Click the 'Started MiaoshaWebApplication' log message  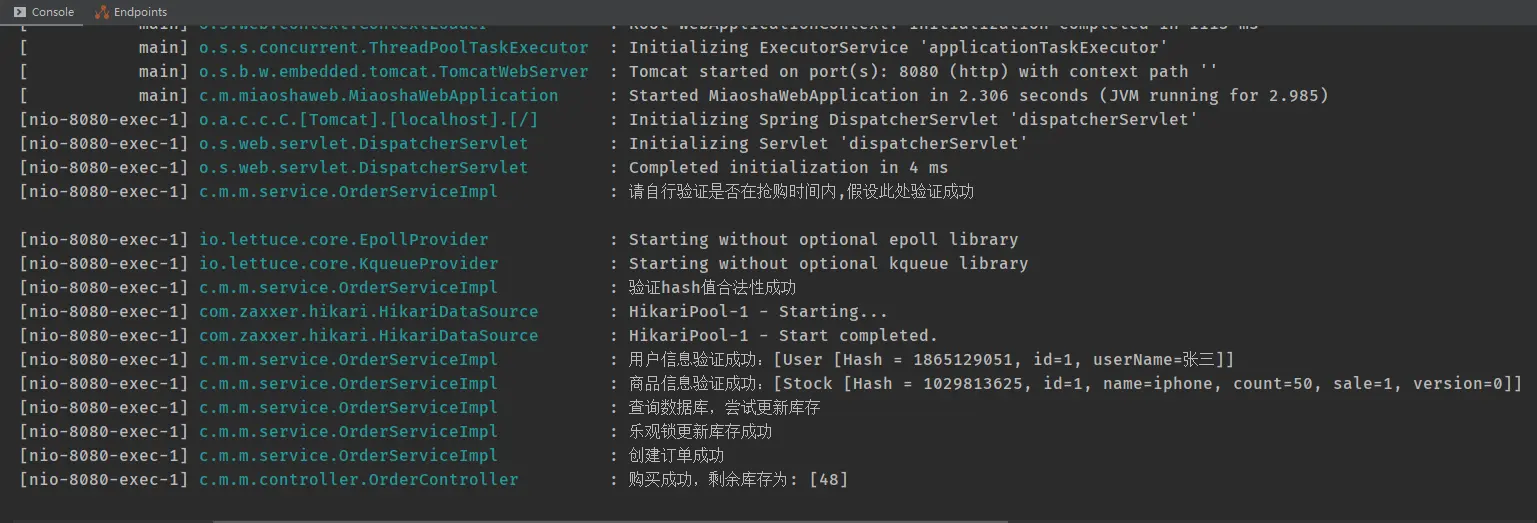pos(978,96)
